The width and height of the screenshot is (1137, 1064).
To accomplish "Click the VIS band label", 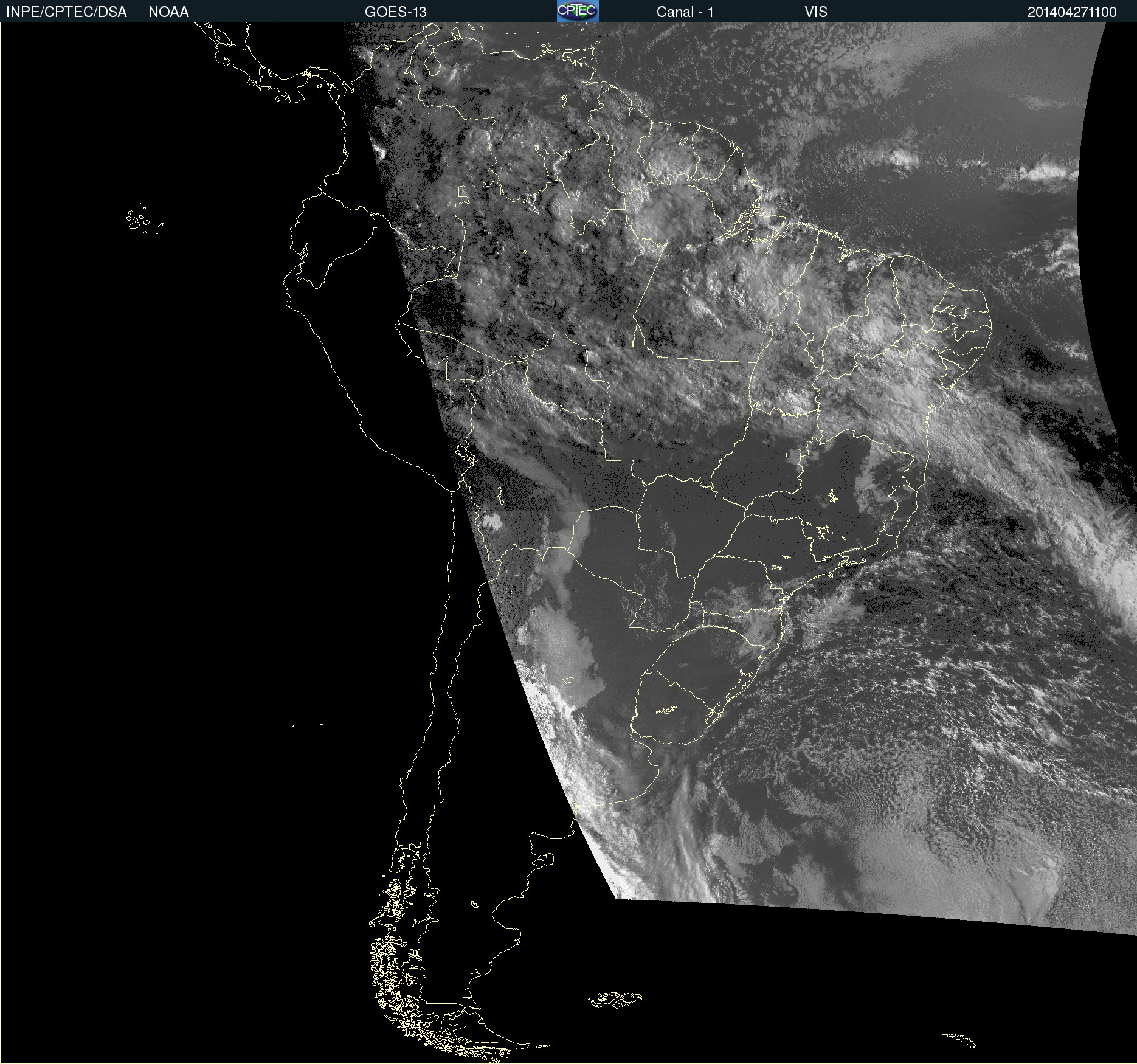I will tap(816, 12).
